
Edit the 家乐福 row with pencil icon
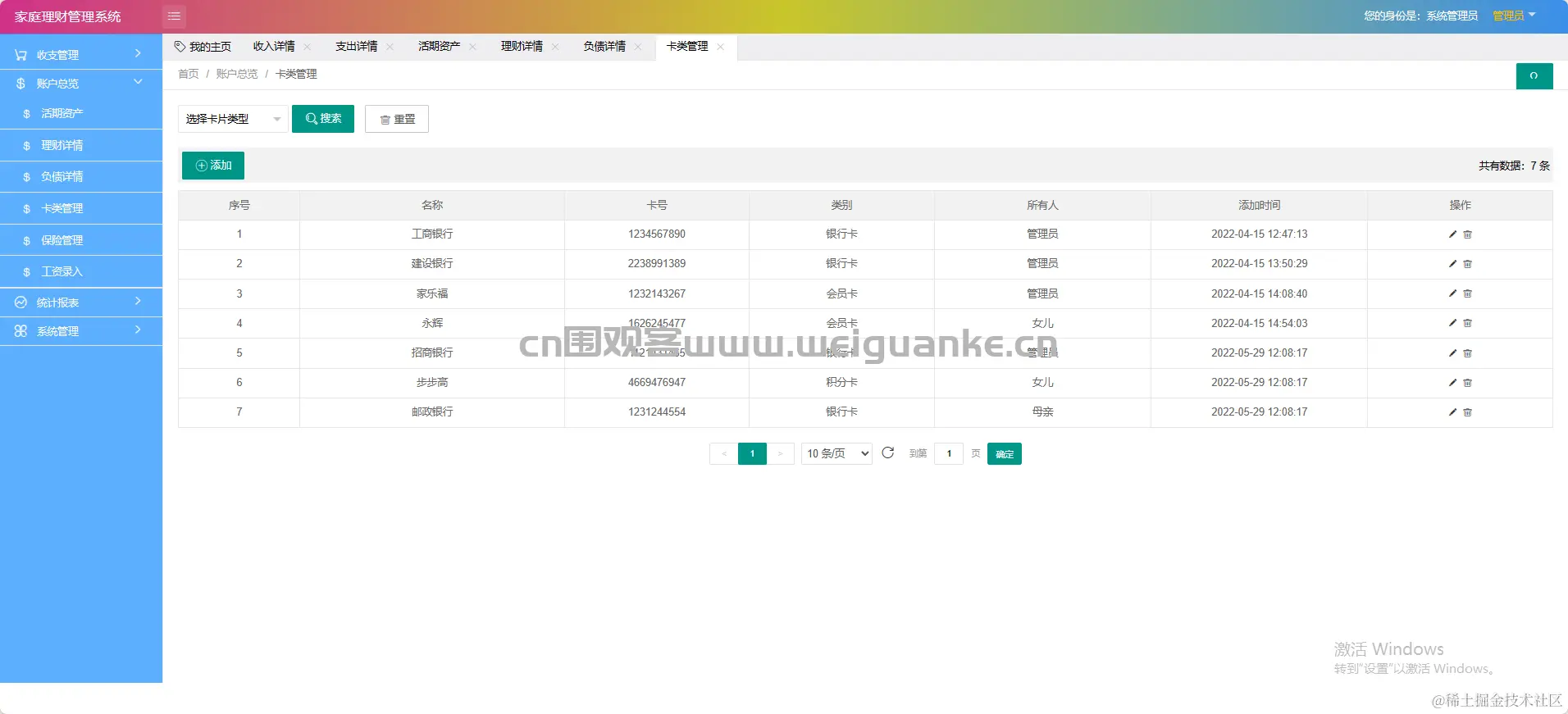click(1452, 293)
